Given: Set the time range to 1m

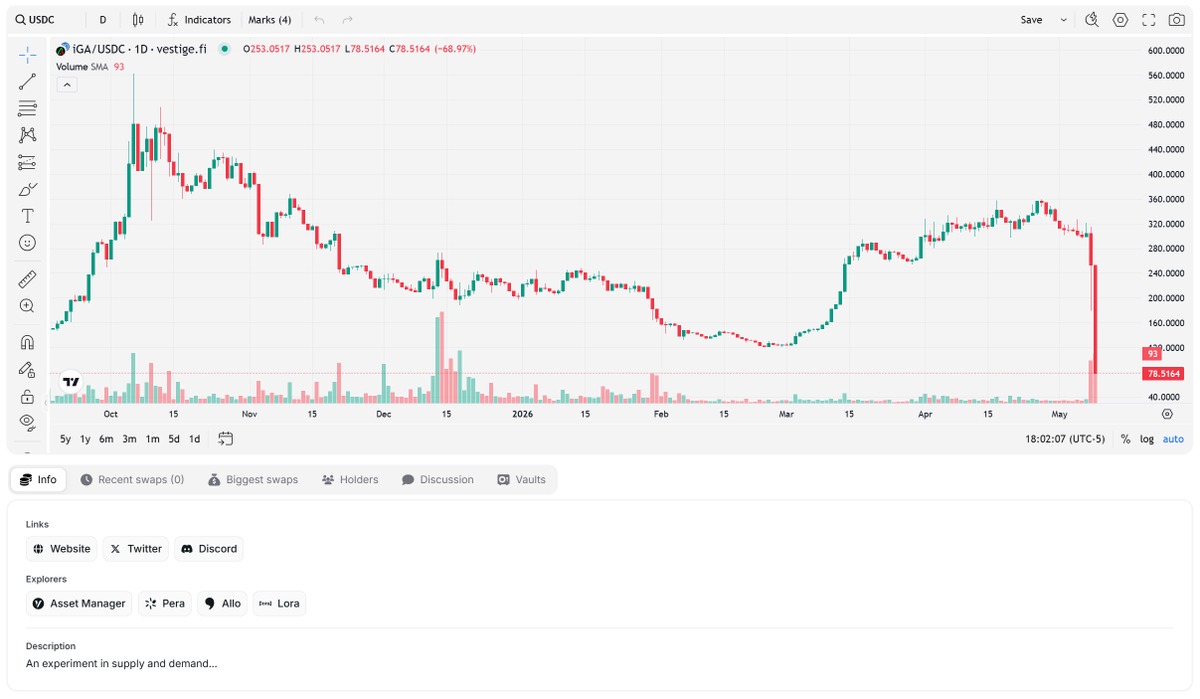Looking at the screenshot, I should [152, 439].
